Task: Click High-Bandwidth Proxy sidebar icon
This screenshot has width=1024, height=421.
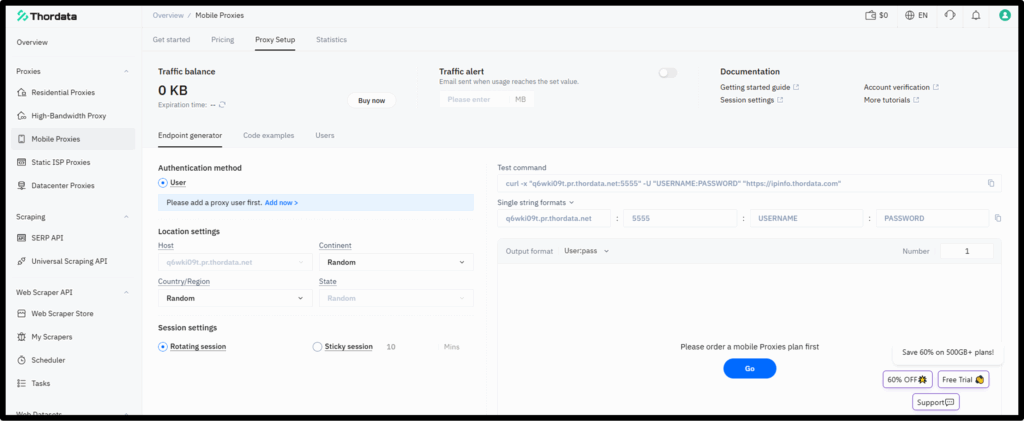Action: [22, 116]
